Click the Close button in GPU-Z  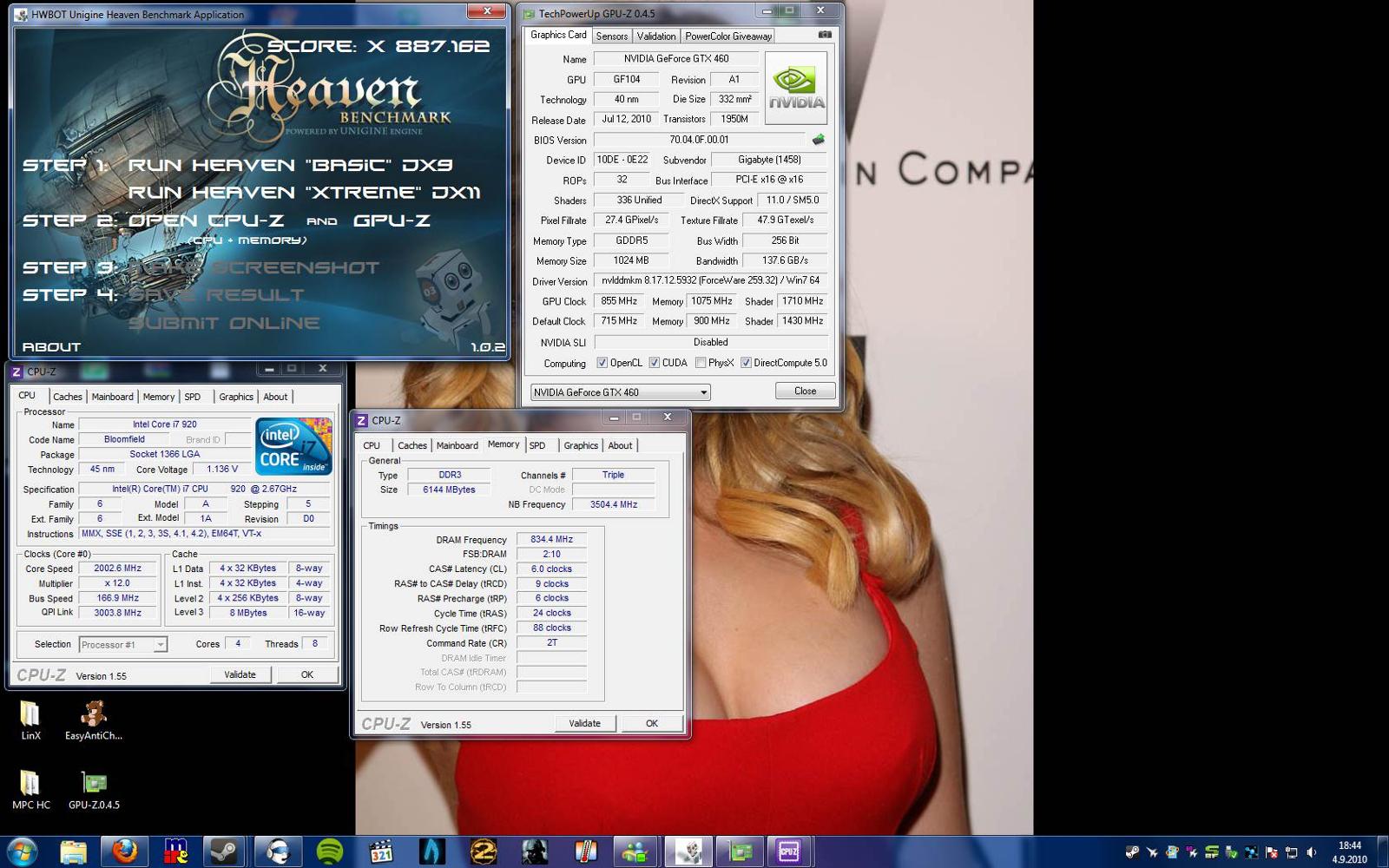[805, 391]
